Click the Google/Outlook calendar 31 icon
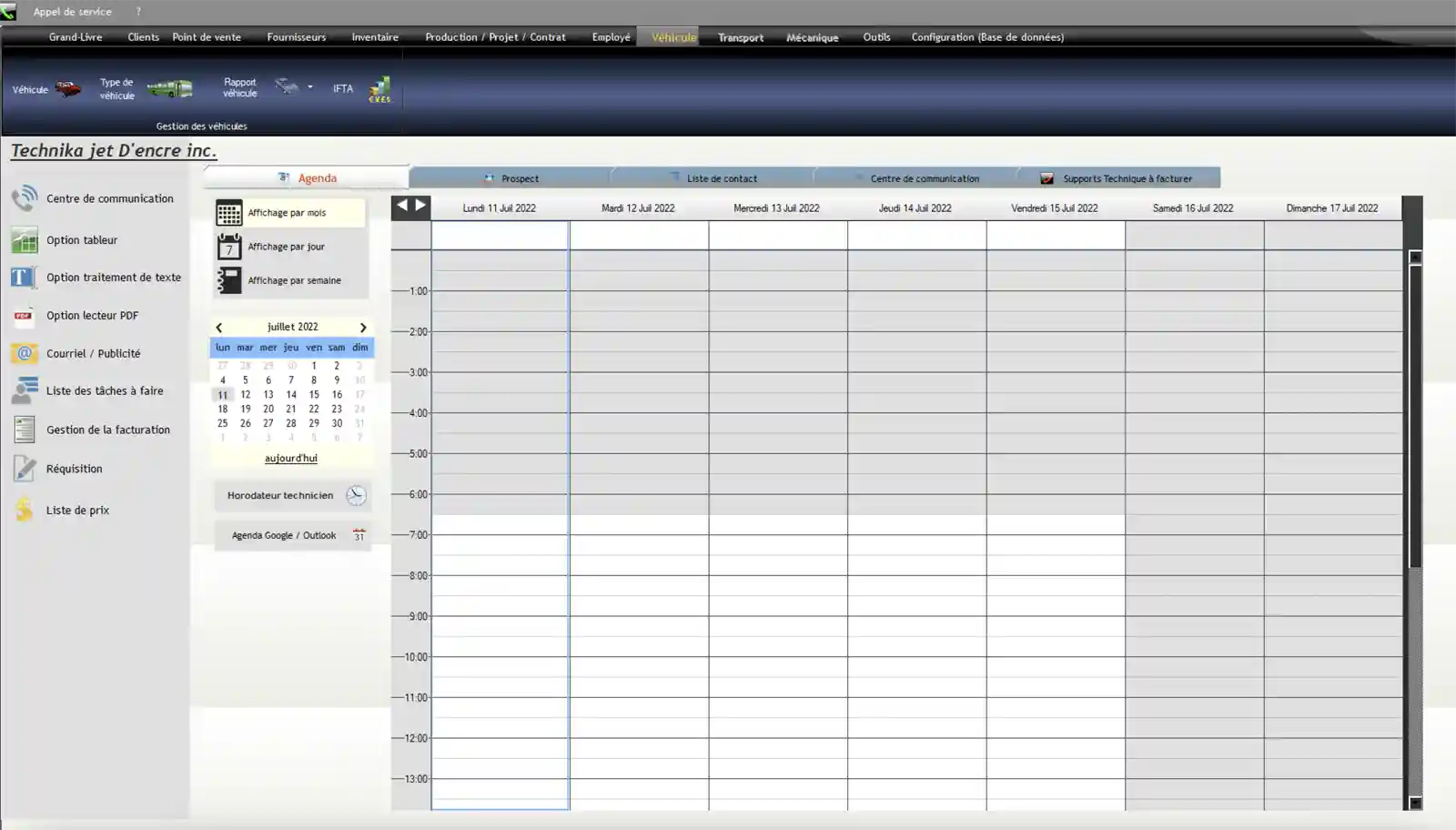1456x830 pixels. [359, 536]
